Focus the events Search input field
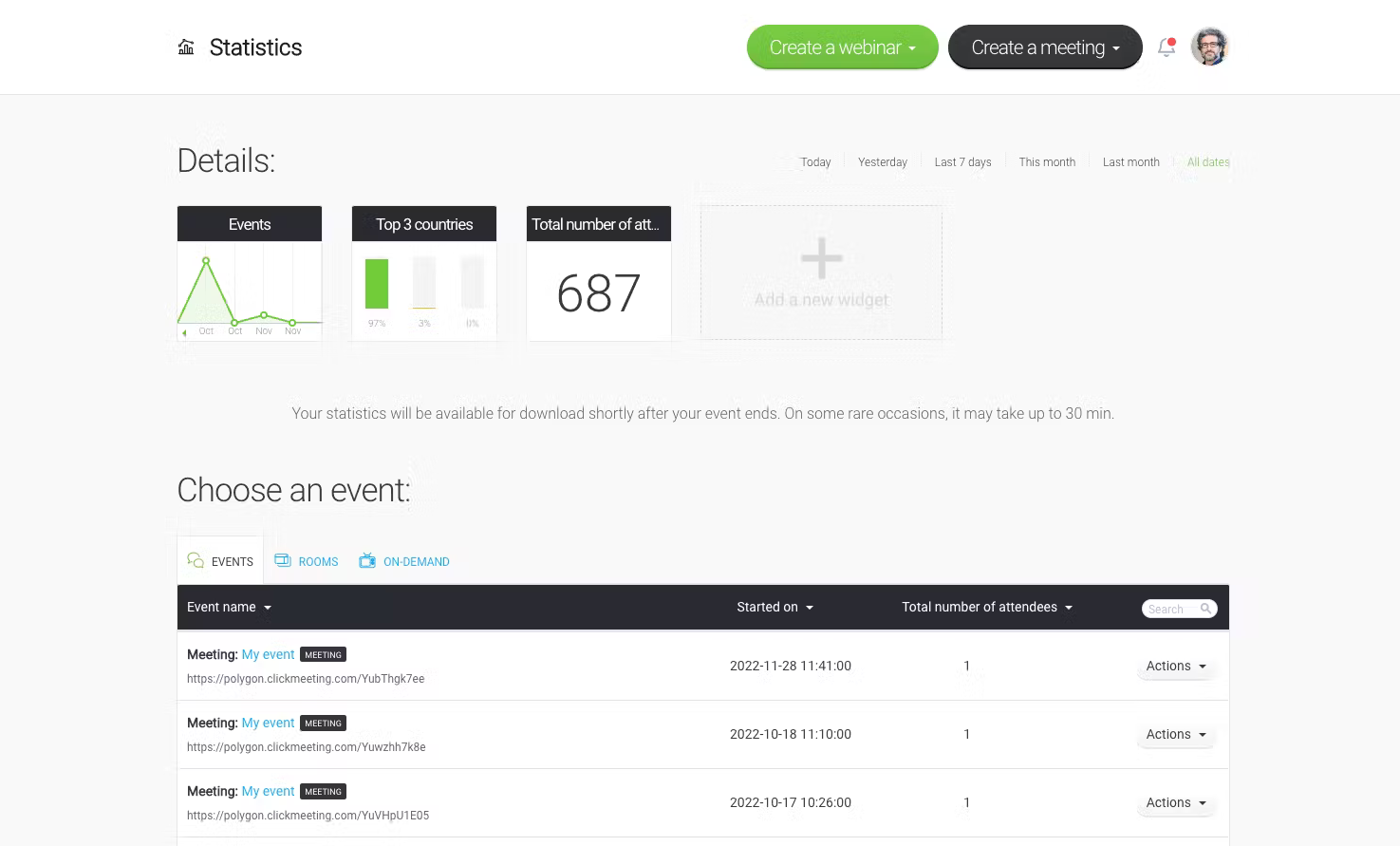The image size is (1400, 846). pyautogui.click(x=1170, y=609)
